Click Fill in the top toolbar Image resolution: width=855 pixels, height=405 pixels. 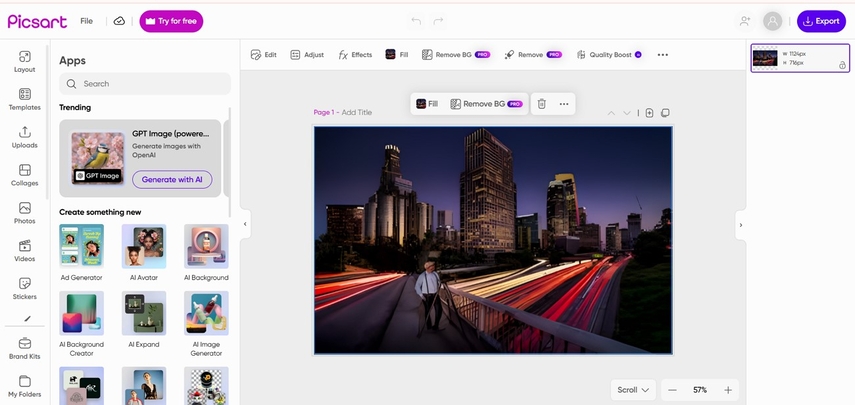[397, 55]
